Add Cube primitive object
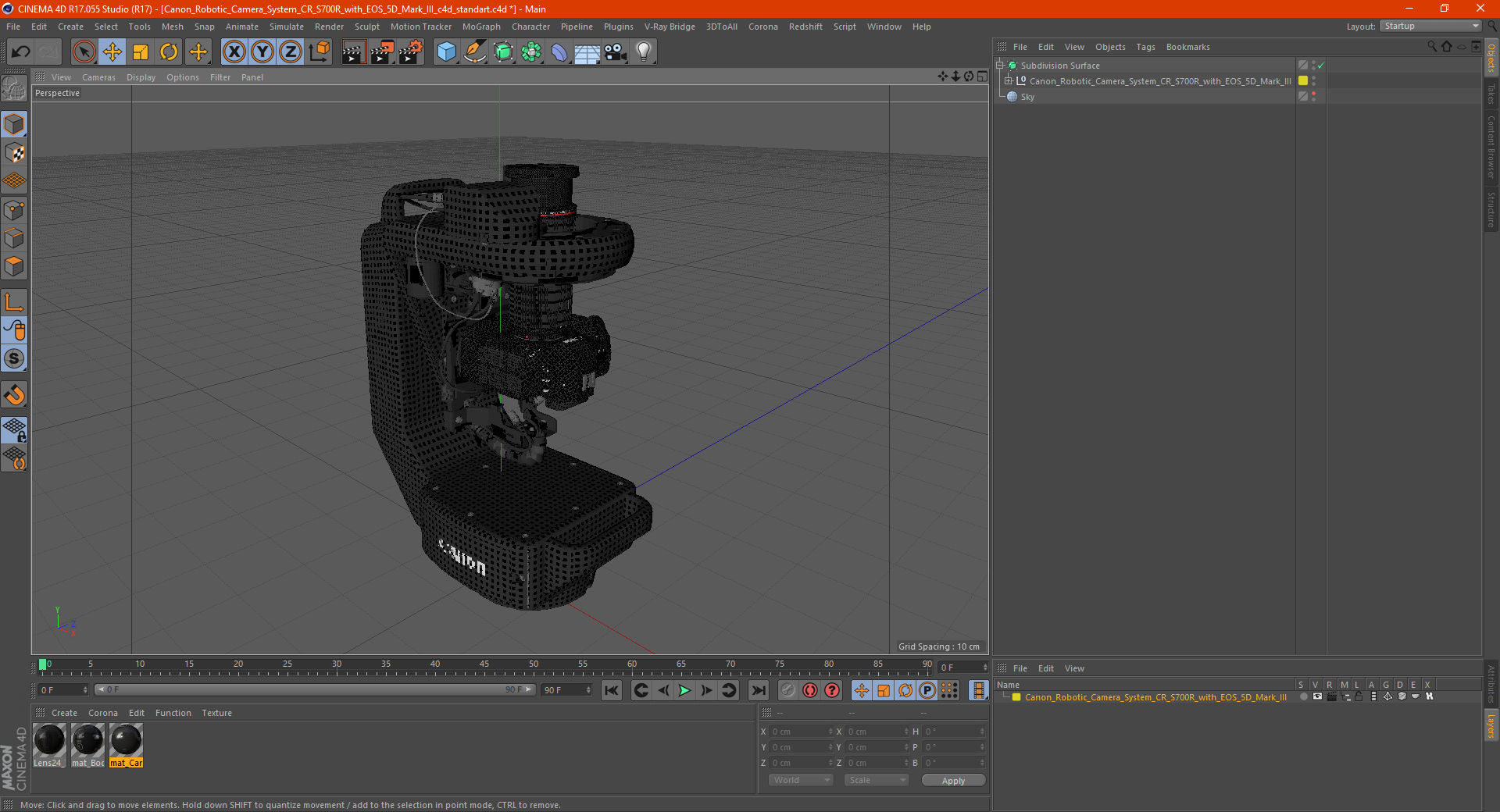 tap(446, 52)
